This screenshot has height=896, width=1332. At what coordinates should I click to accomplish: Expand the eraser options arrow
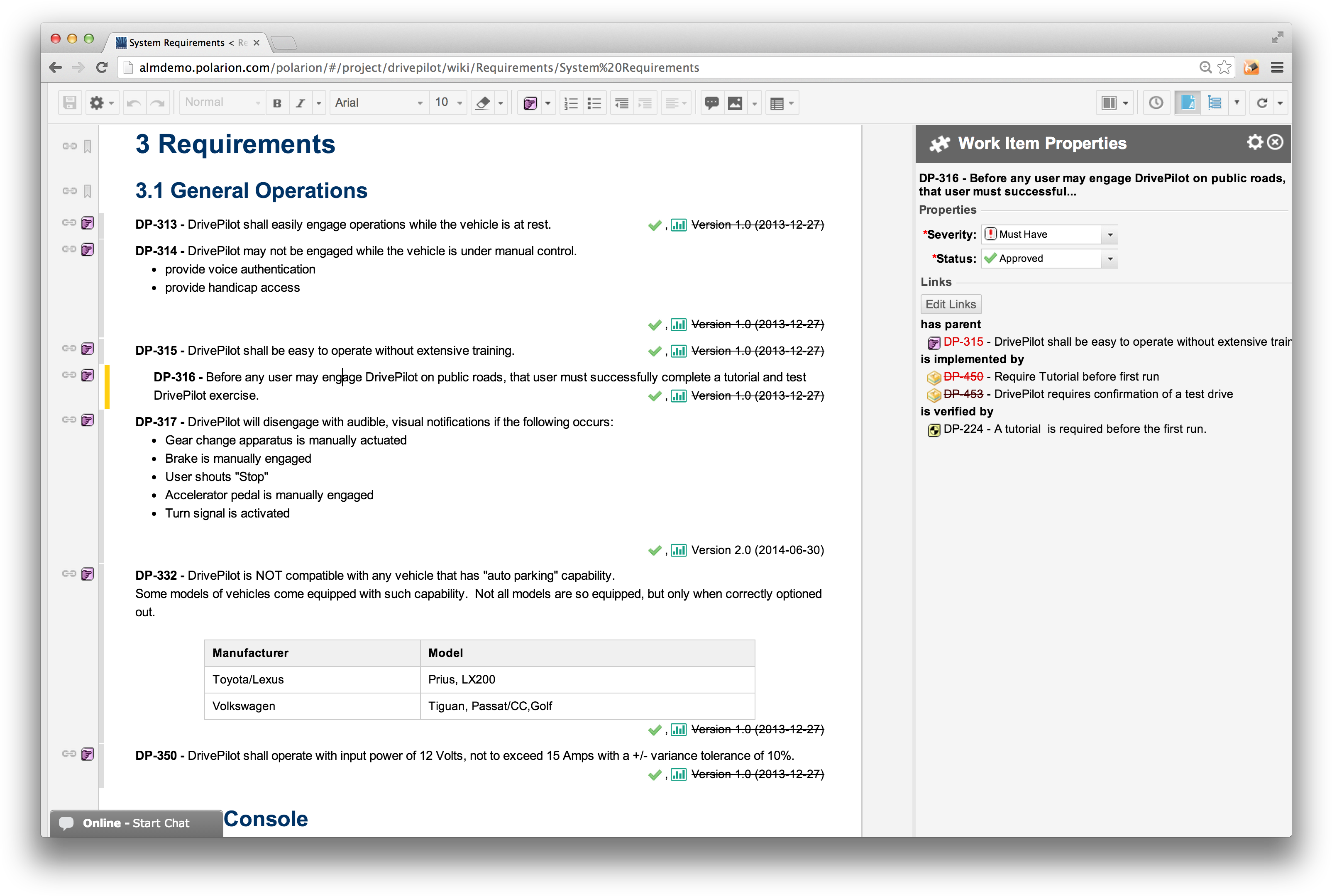pos(501,103)
